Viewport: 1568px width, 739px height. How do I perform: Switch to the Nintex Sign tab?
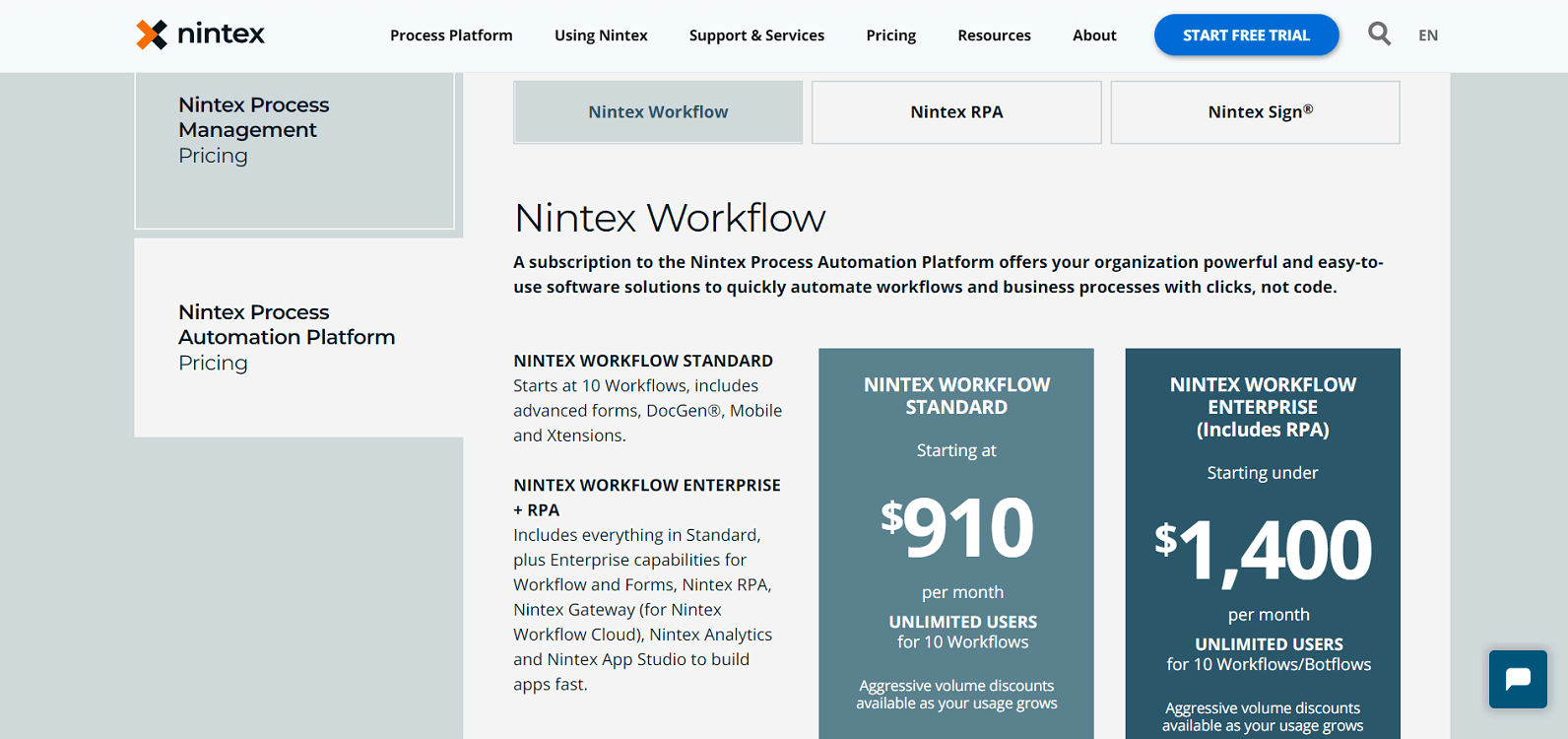1255,112
